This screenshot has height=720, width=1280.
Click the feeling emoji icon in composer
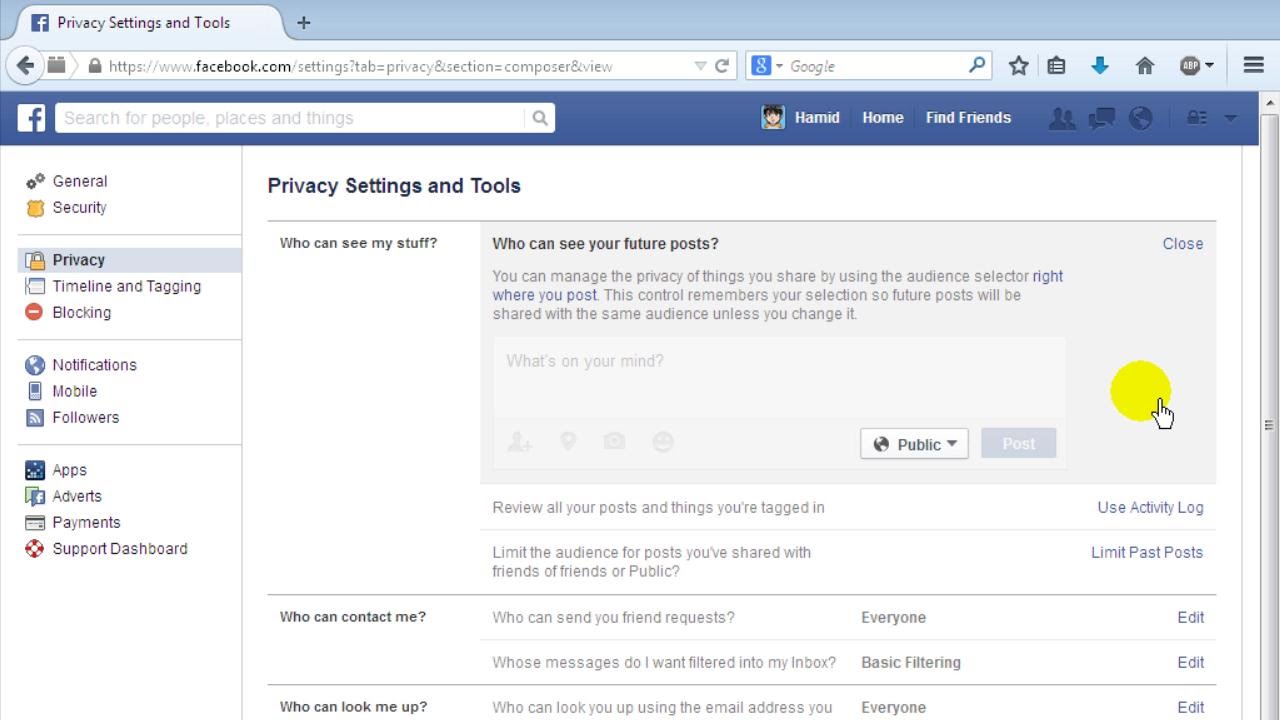663,442
